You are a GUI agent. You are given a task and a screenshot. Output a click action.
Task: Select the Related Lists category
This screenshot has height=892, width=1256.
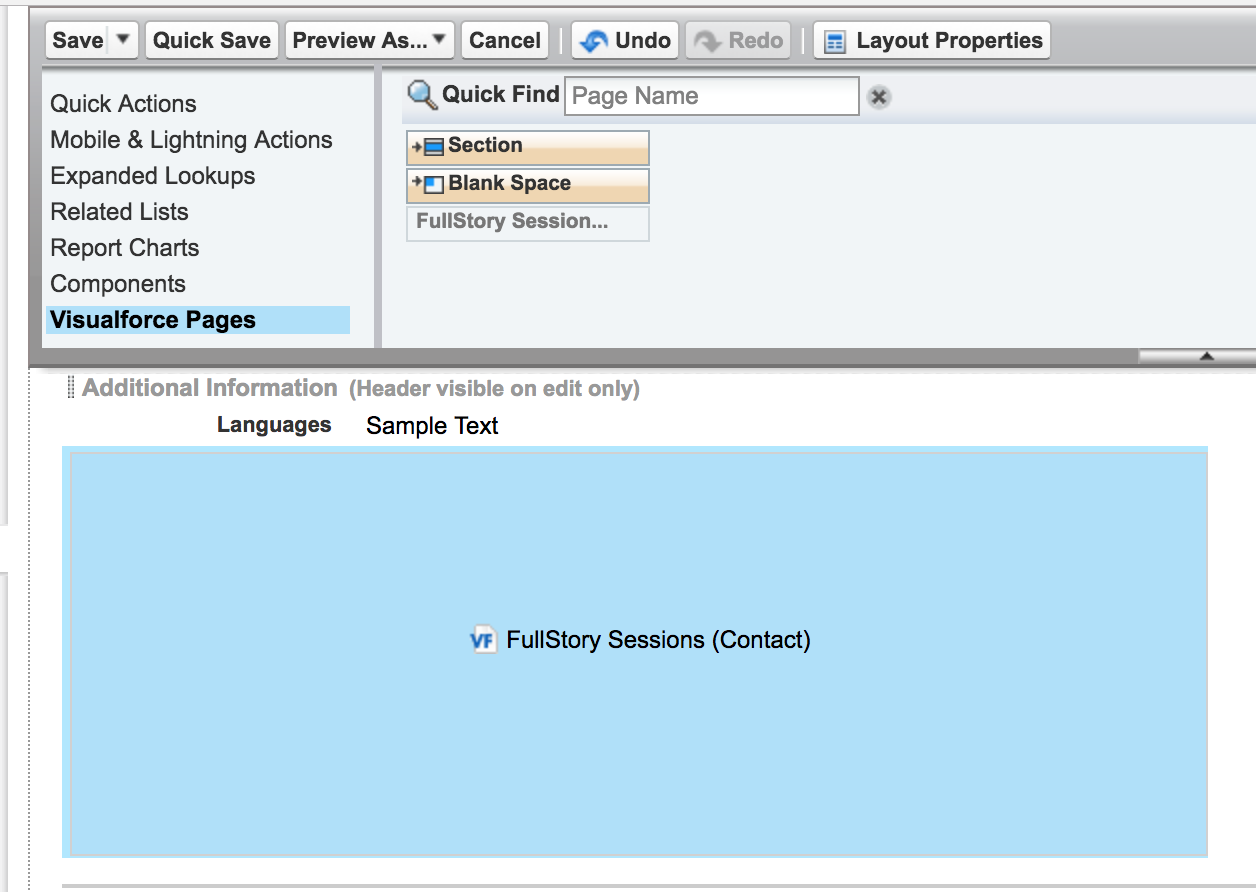click(x=119, y=212)
